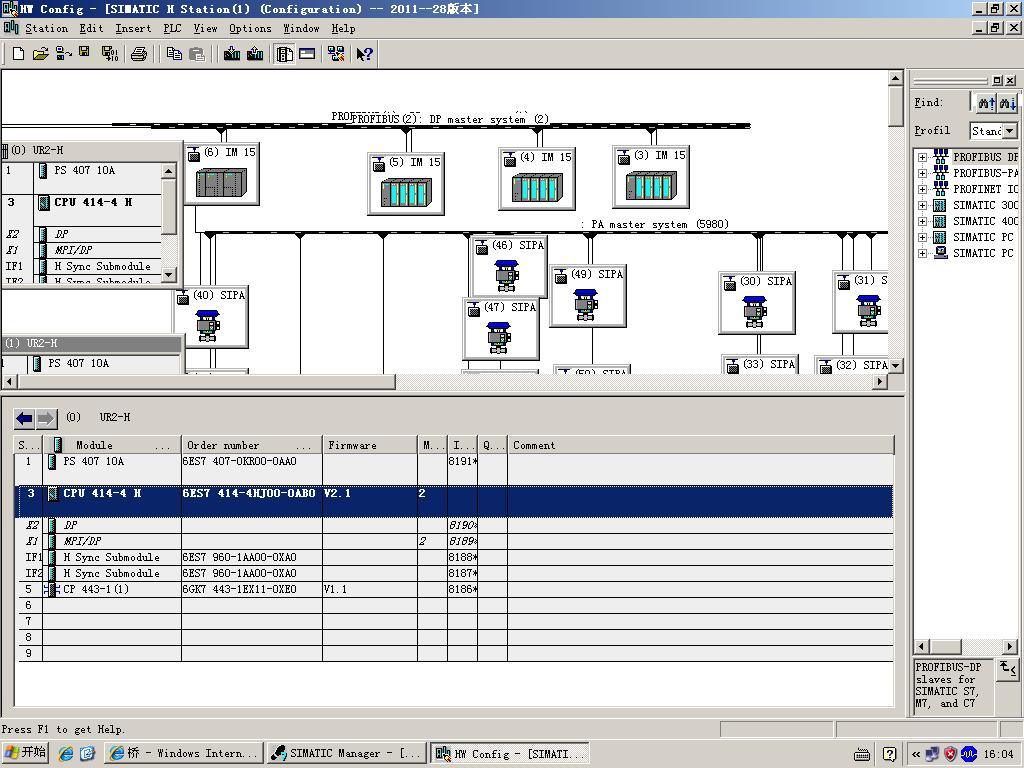Click the back arrow navigation button
The image size is (1024, 768).
tap(25, 418)
